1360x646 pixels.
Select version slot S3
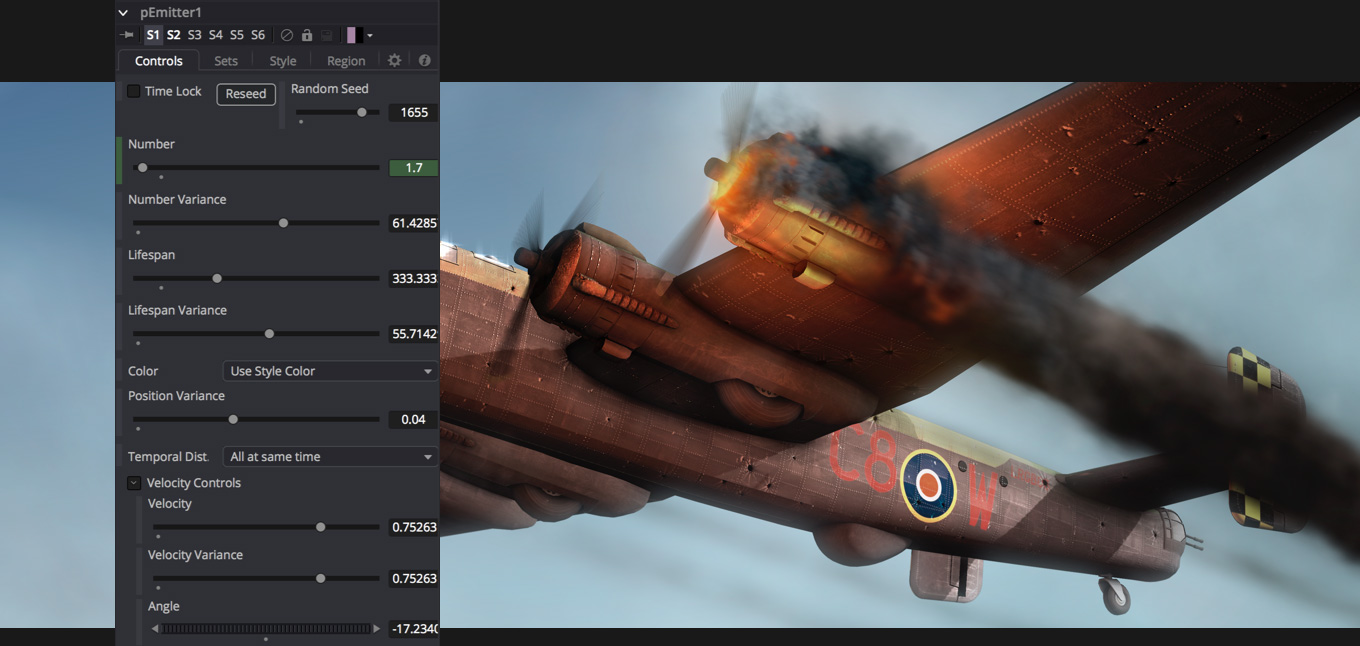tap(195, 35)
